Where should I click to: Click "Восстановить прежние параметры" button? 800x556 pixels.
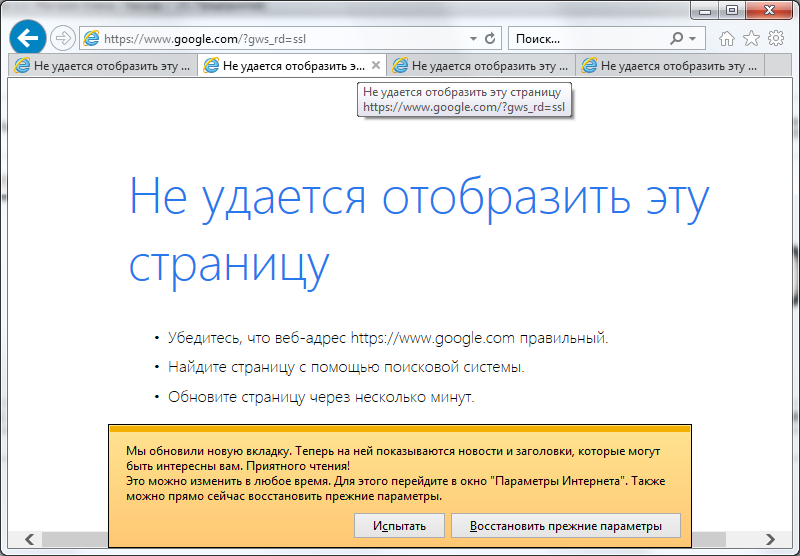[x=565, y=526]
